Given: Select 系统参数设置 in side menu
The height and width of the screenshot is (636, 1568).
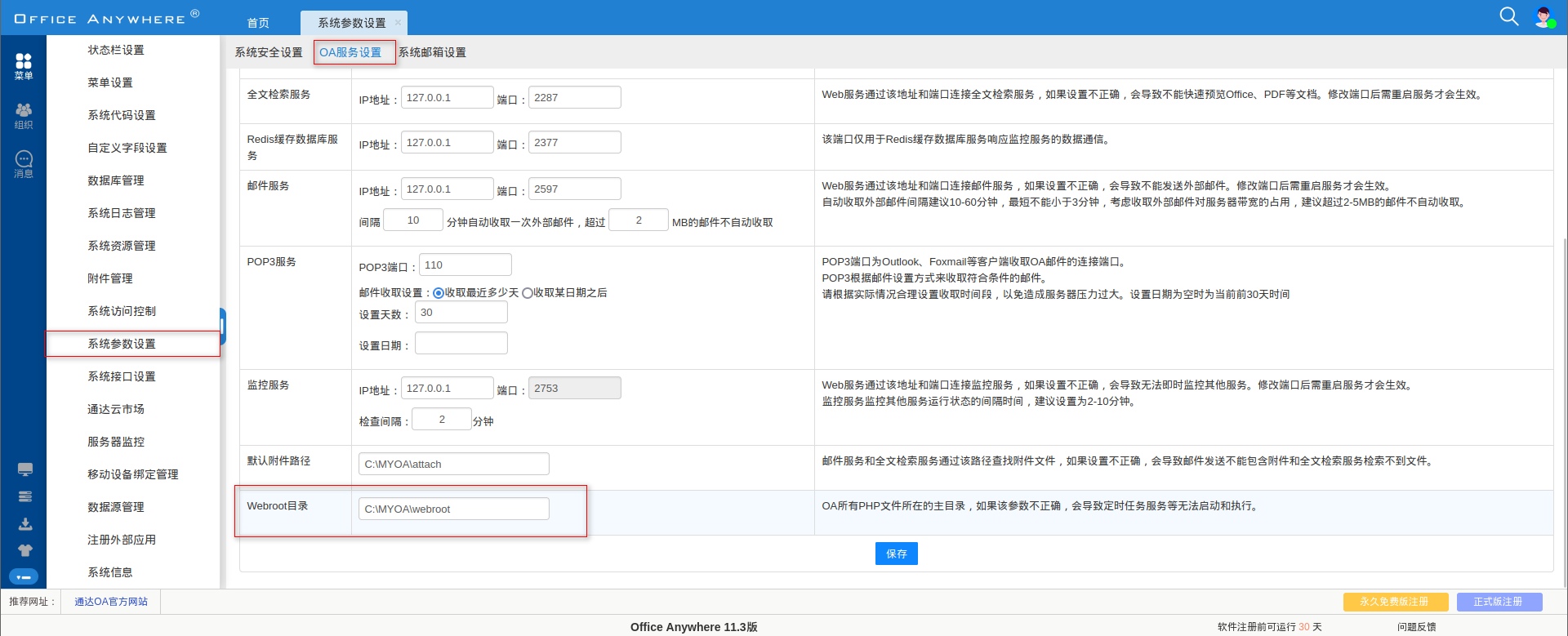Looking at the screenshot, I should (x=122, y=344).
